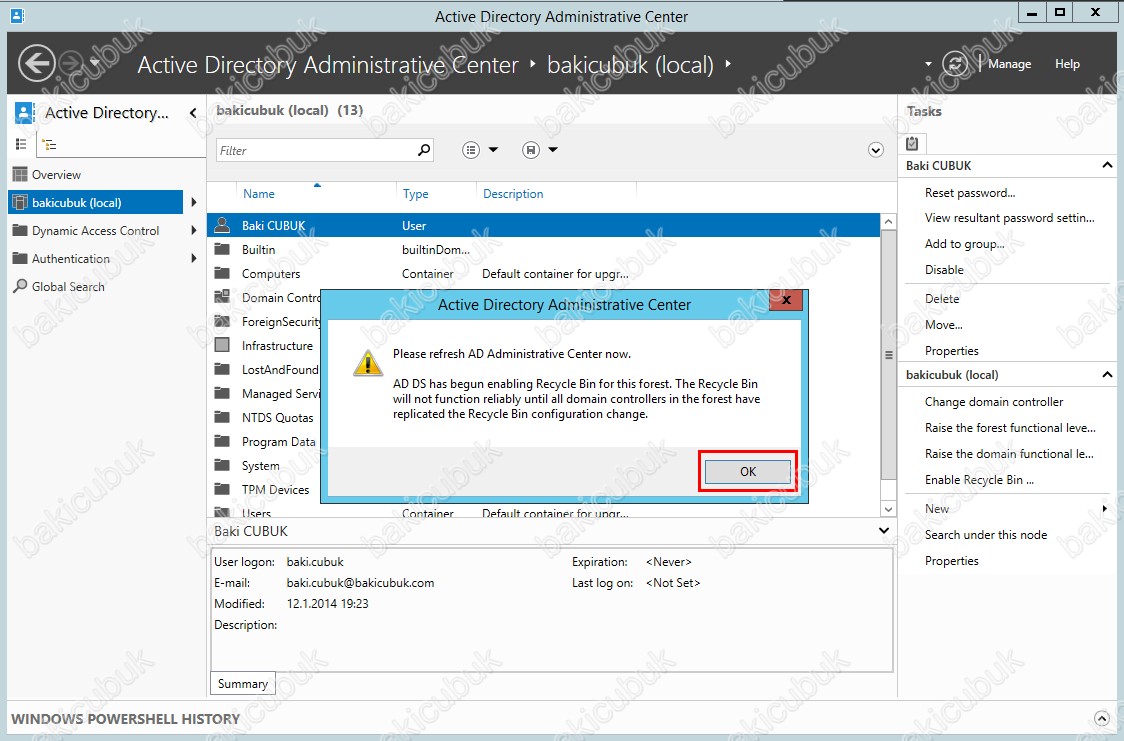The image size is (1124, 741).
Task: Click the Builtin folder icon
Action: [x=222, y=249]
